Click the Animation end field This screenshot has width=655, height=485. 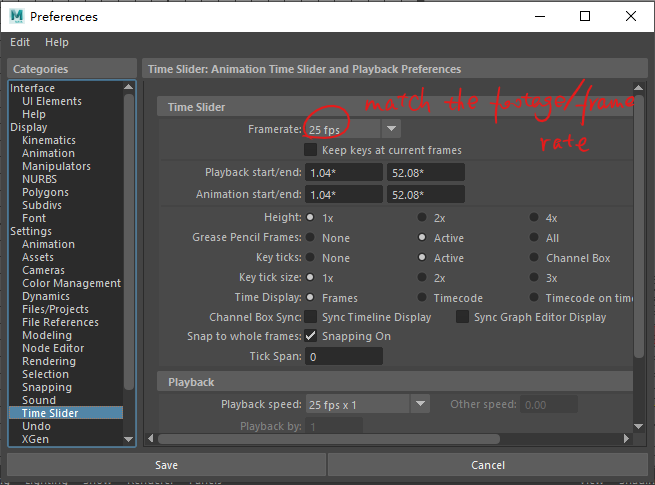tap(426, 195)
